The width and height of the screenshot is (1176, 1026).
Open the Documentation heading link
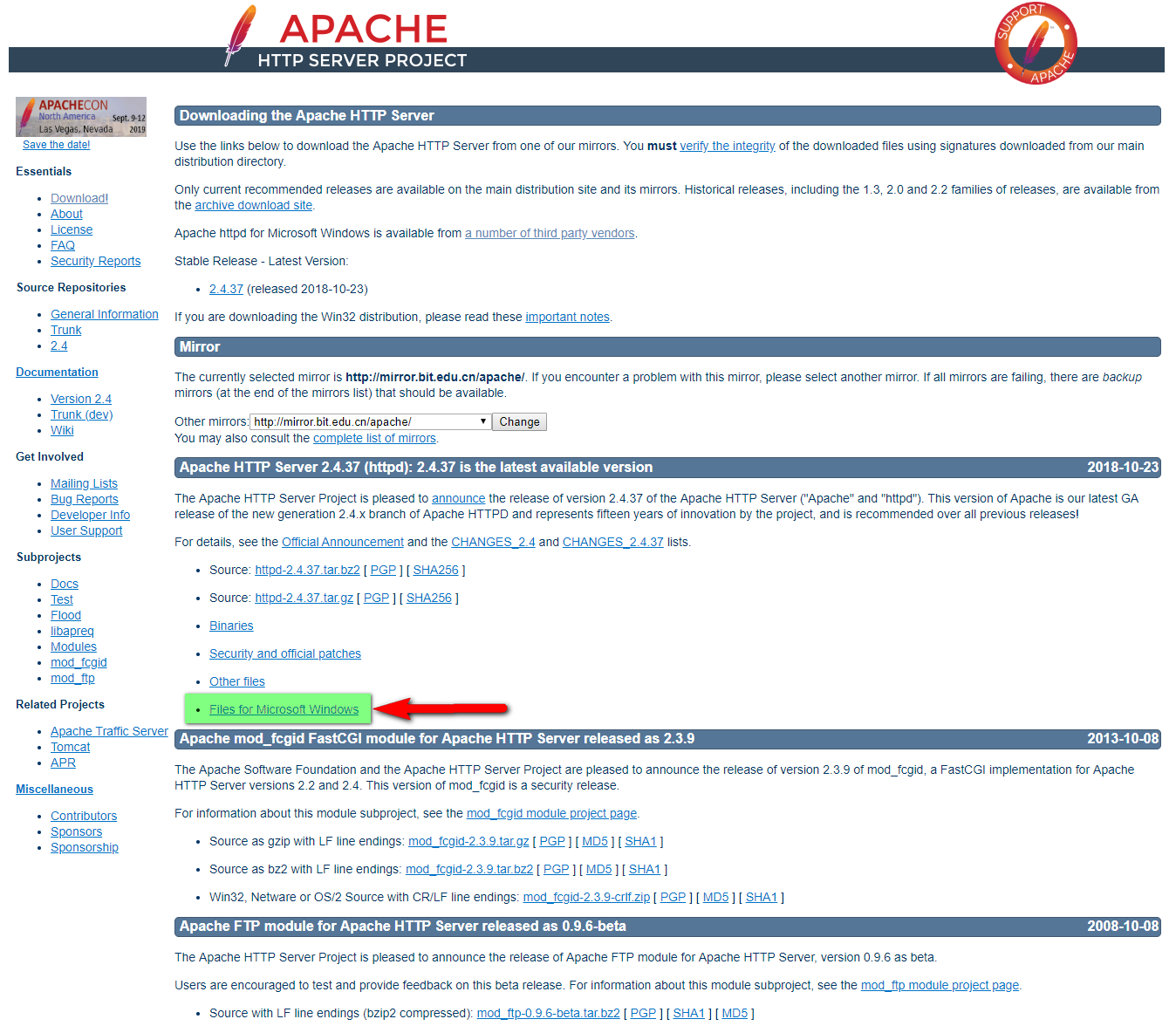(57, 372)
